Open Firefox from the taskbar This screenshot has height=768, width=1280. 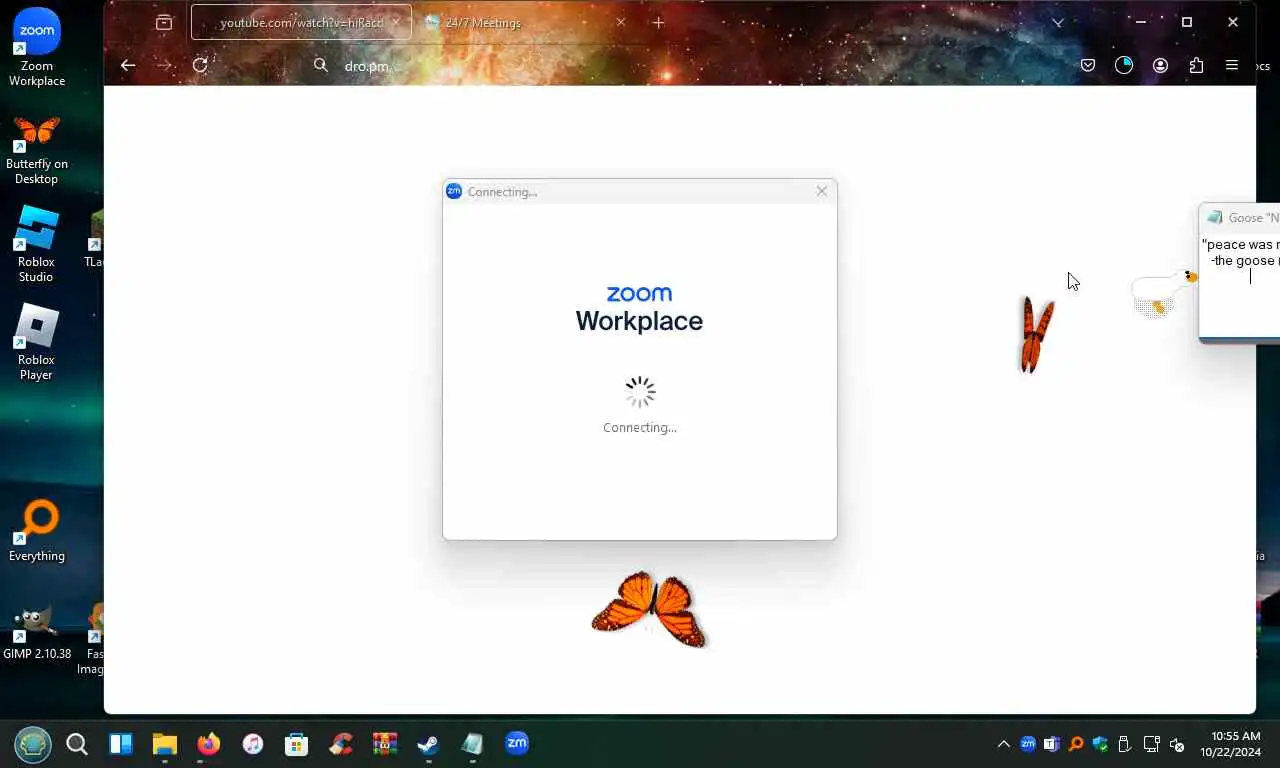click(208, 744)
